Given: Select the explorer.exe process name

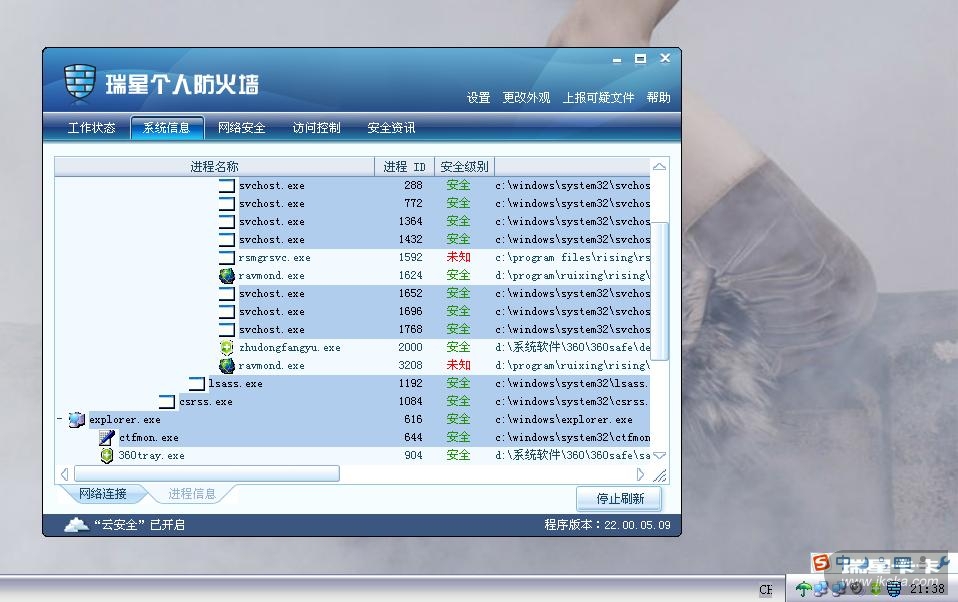Looking at the screenshot, I should [125, 419].
